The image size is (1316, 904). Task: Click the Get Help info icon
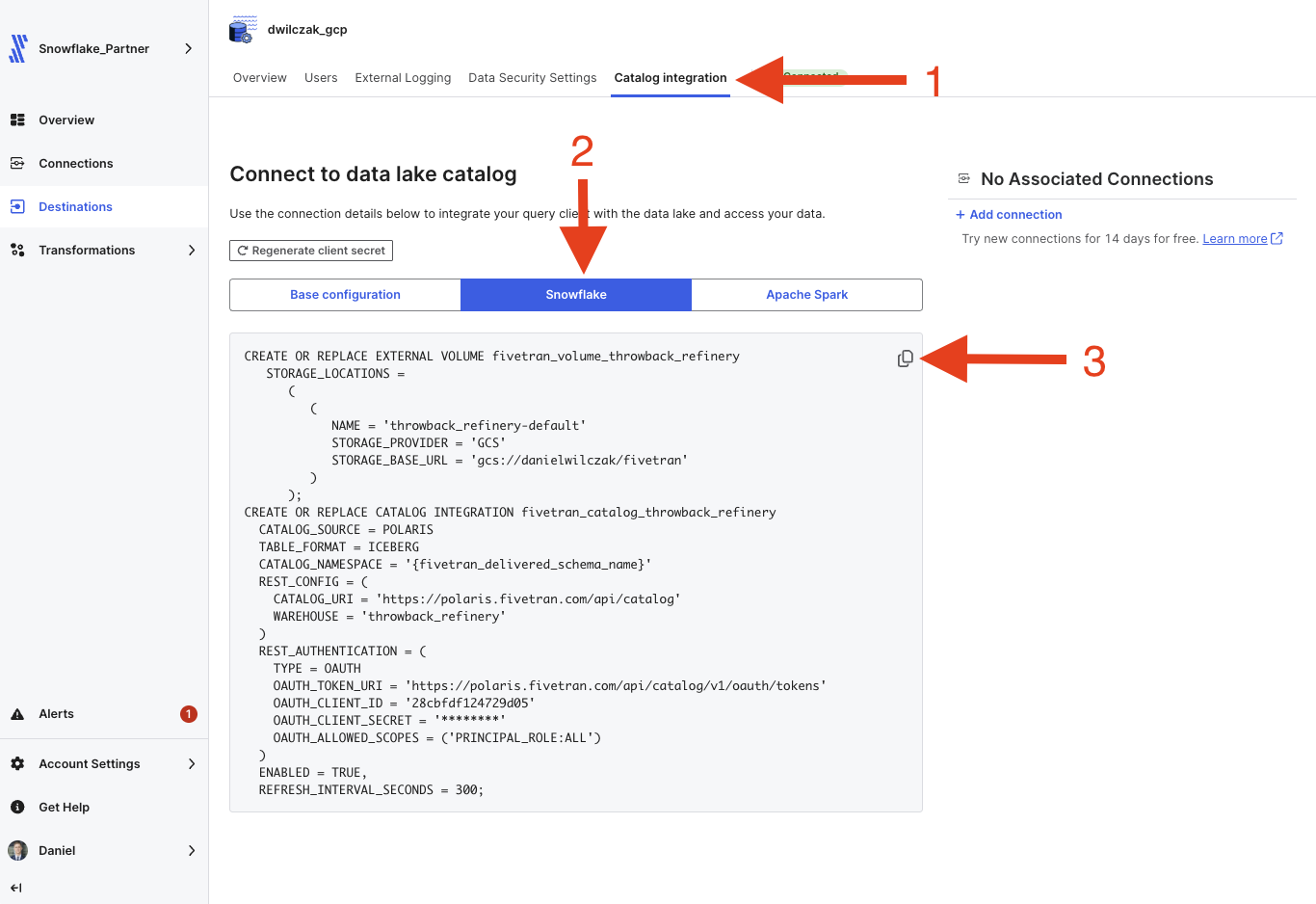coord(17,808)
